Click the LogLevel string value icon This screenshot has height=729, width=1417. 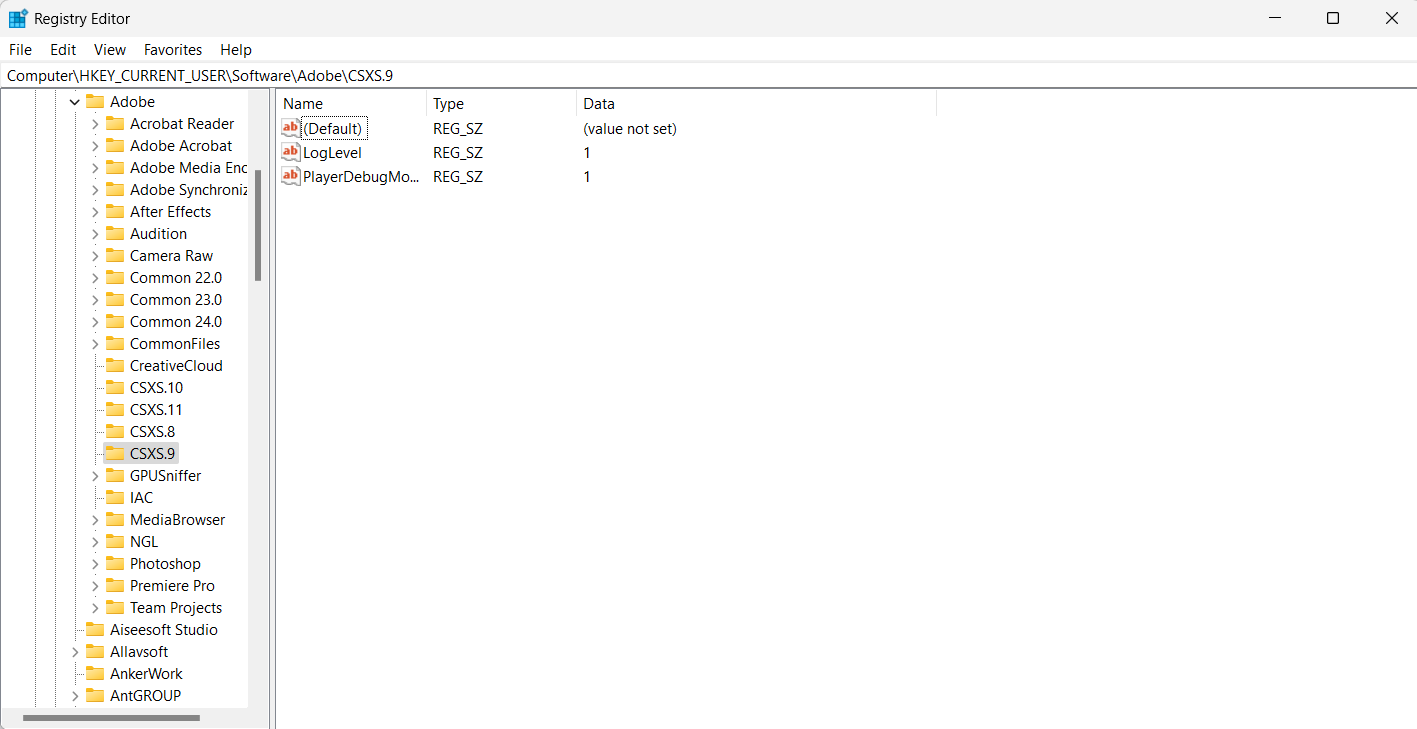coord(291,152)
